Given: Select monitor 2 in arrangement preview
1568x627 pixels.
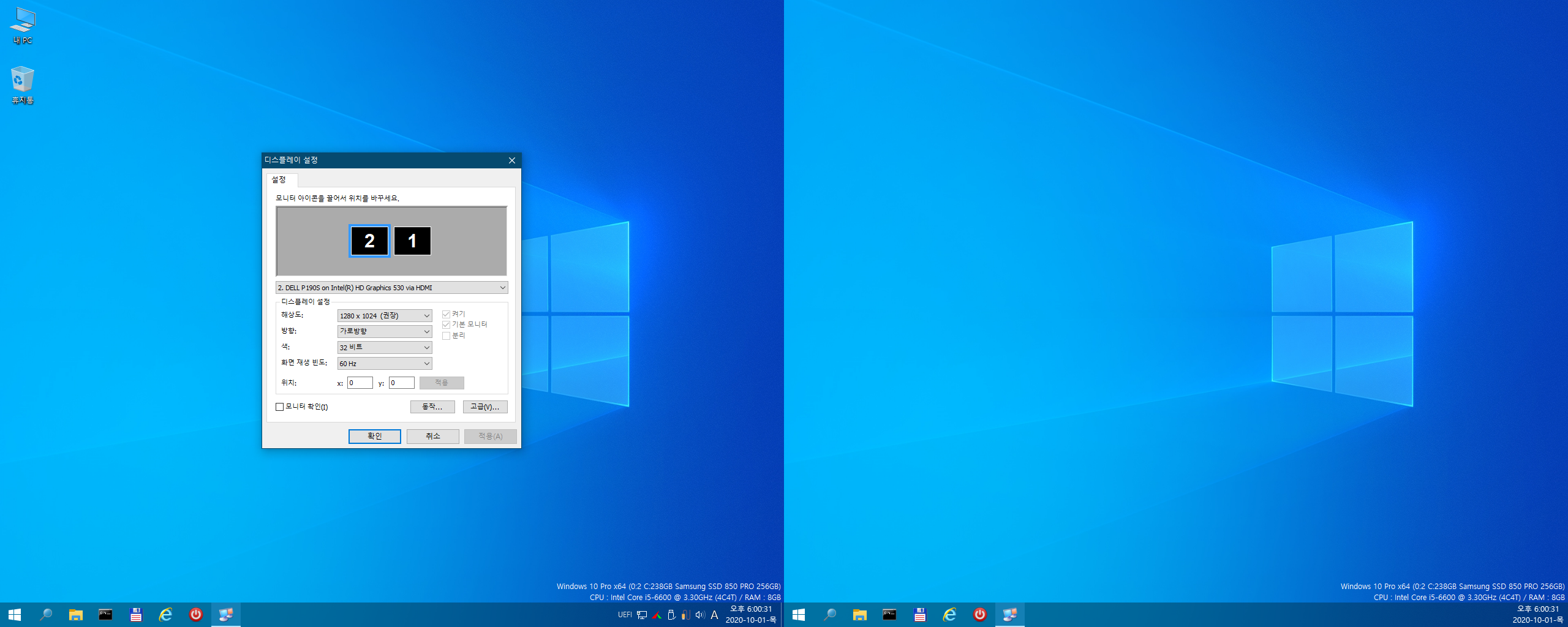Looking at the screenshot, I should coord(369,241).
